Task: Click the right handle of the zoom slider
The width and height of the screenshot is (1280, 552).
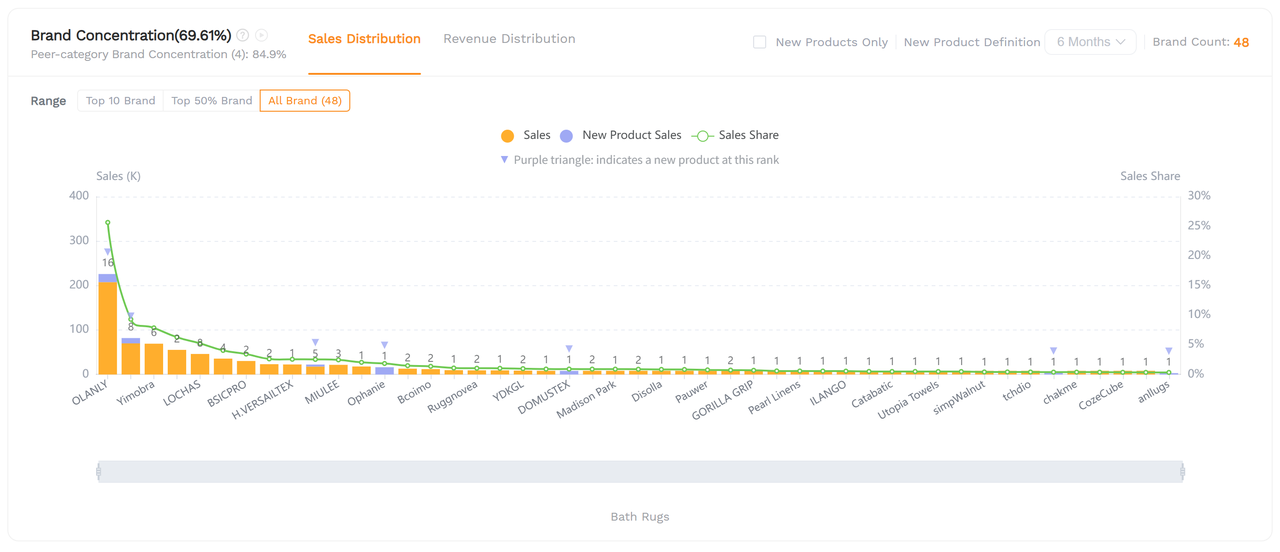Action: pyautogui.click(x=1183, y=471)
